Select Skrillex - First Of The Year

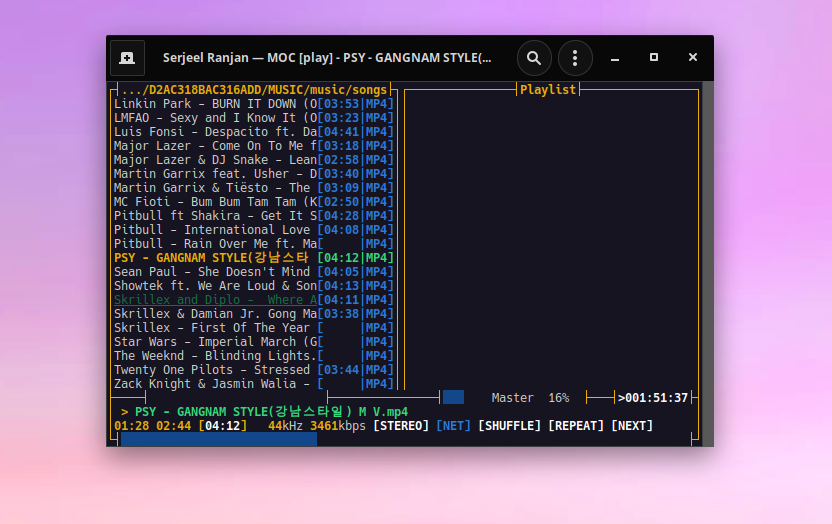point(254,328)
